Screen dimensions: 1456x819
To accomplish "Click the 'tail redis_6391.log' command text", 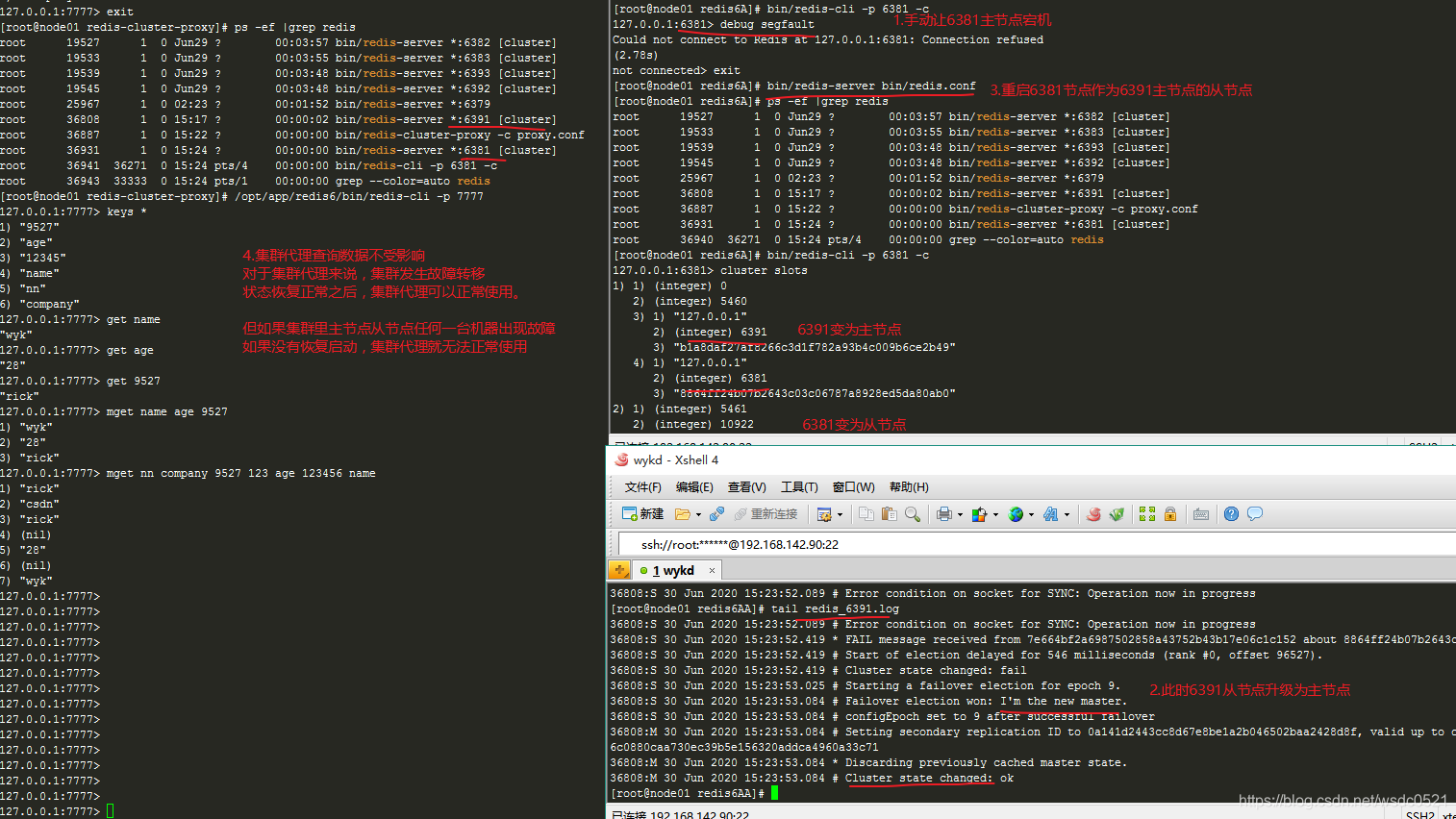I will [835, 608].
